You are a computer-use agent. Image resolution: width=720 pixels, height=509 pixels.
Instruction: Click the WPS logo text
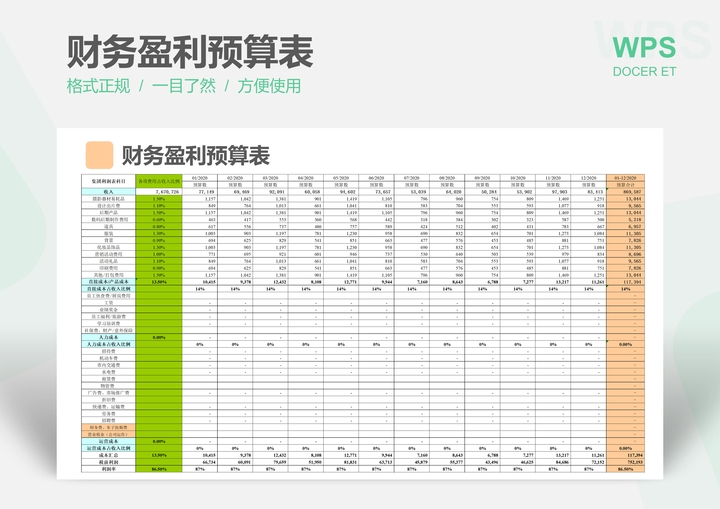pyautogui.click(x=644, y=46)
